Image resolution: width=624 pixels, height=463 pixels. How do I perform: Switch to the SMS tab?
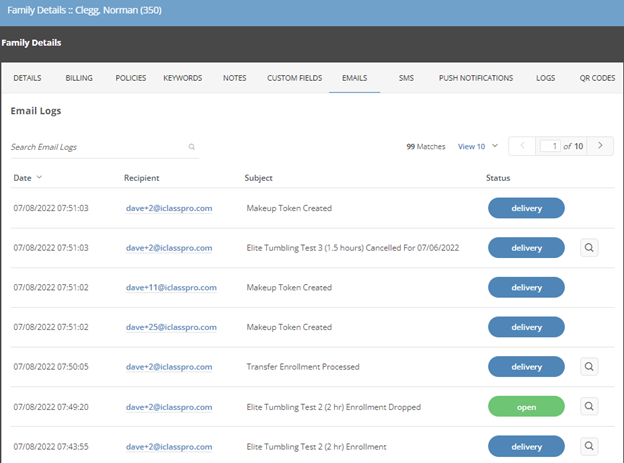coord(406,78)
